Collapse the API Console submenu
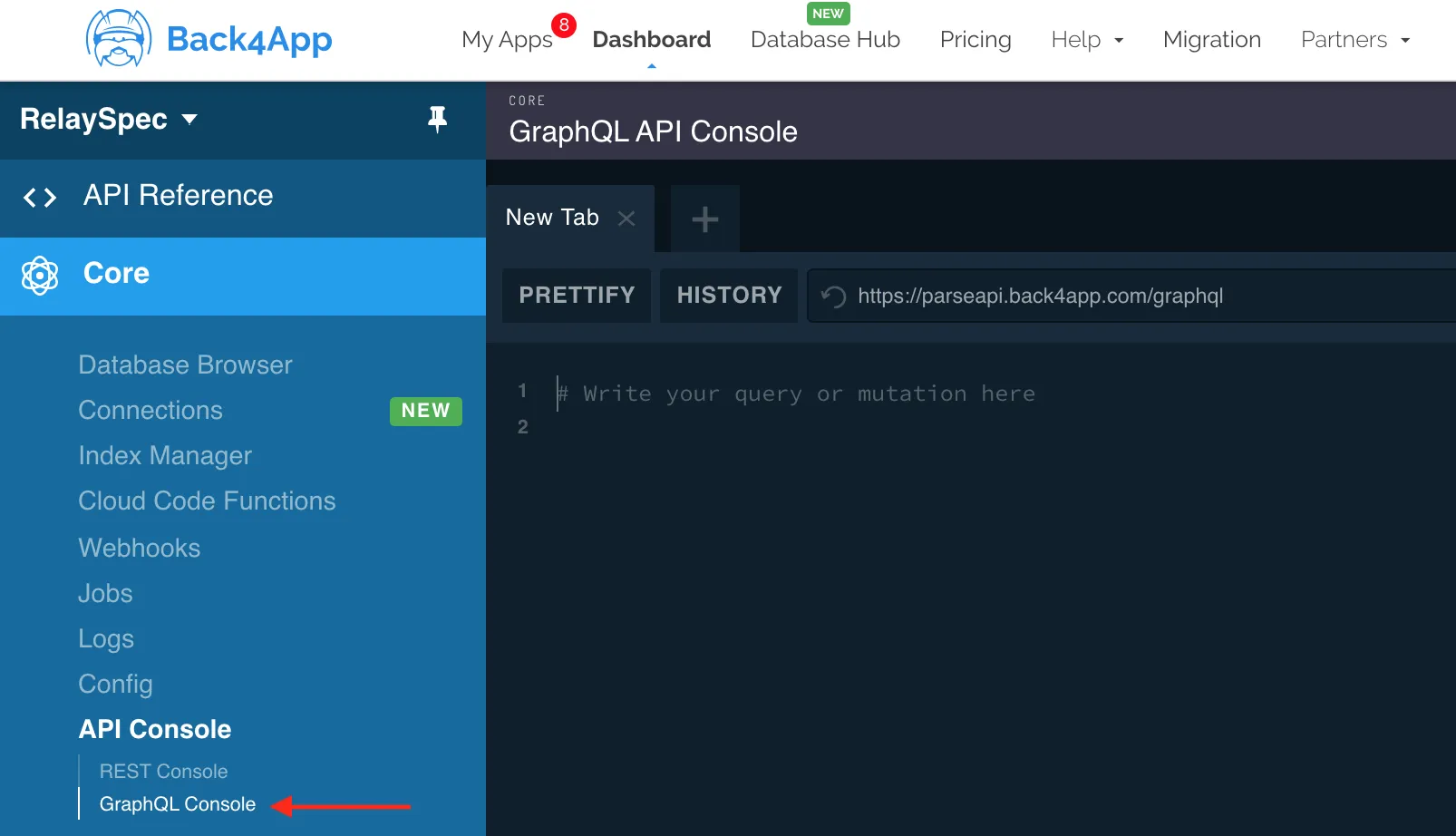The width and height of the screenshot is (1456, 836). [155, 729]
